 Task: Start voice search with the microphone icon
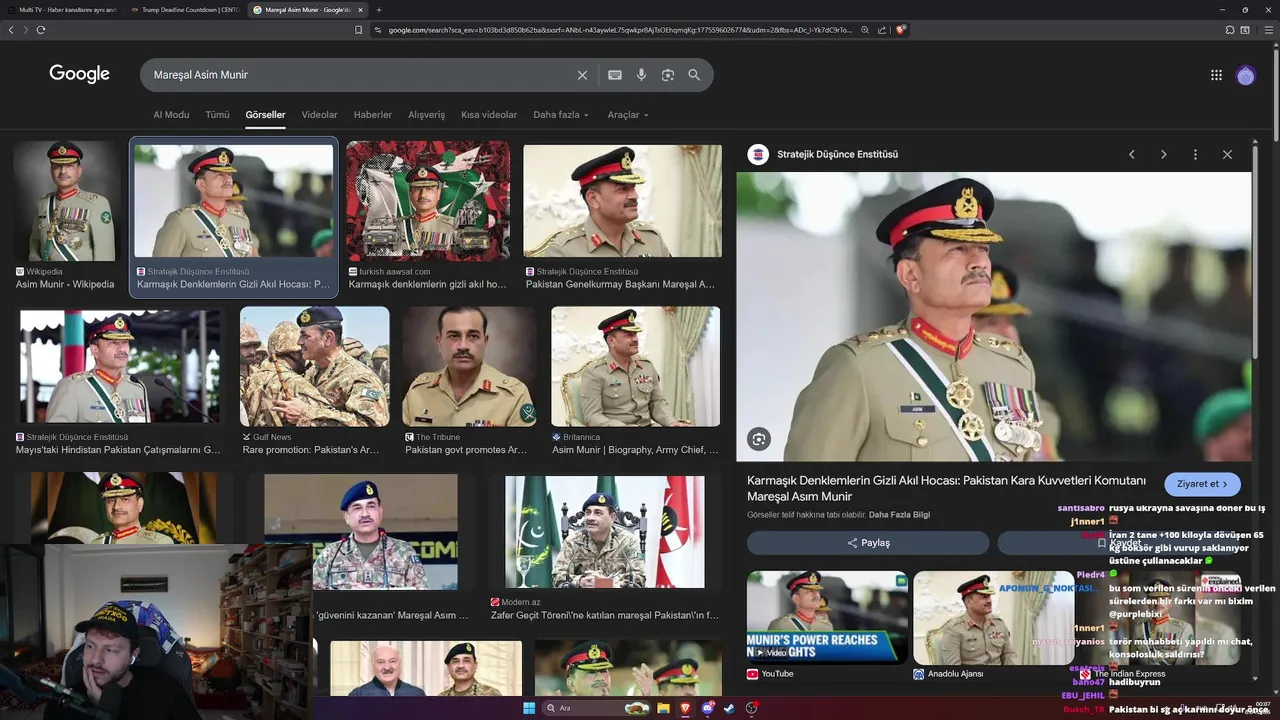(641, 75)
